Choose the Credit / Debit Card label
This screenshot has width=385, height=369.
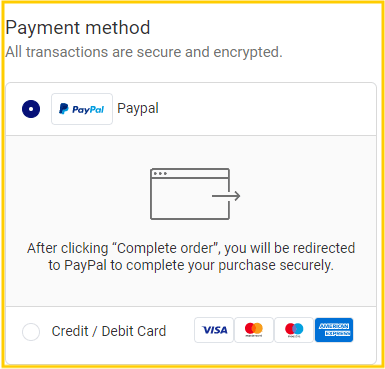pos(109,331)
